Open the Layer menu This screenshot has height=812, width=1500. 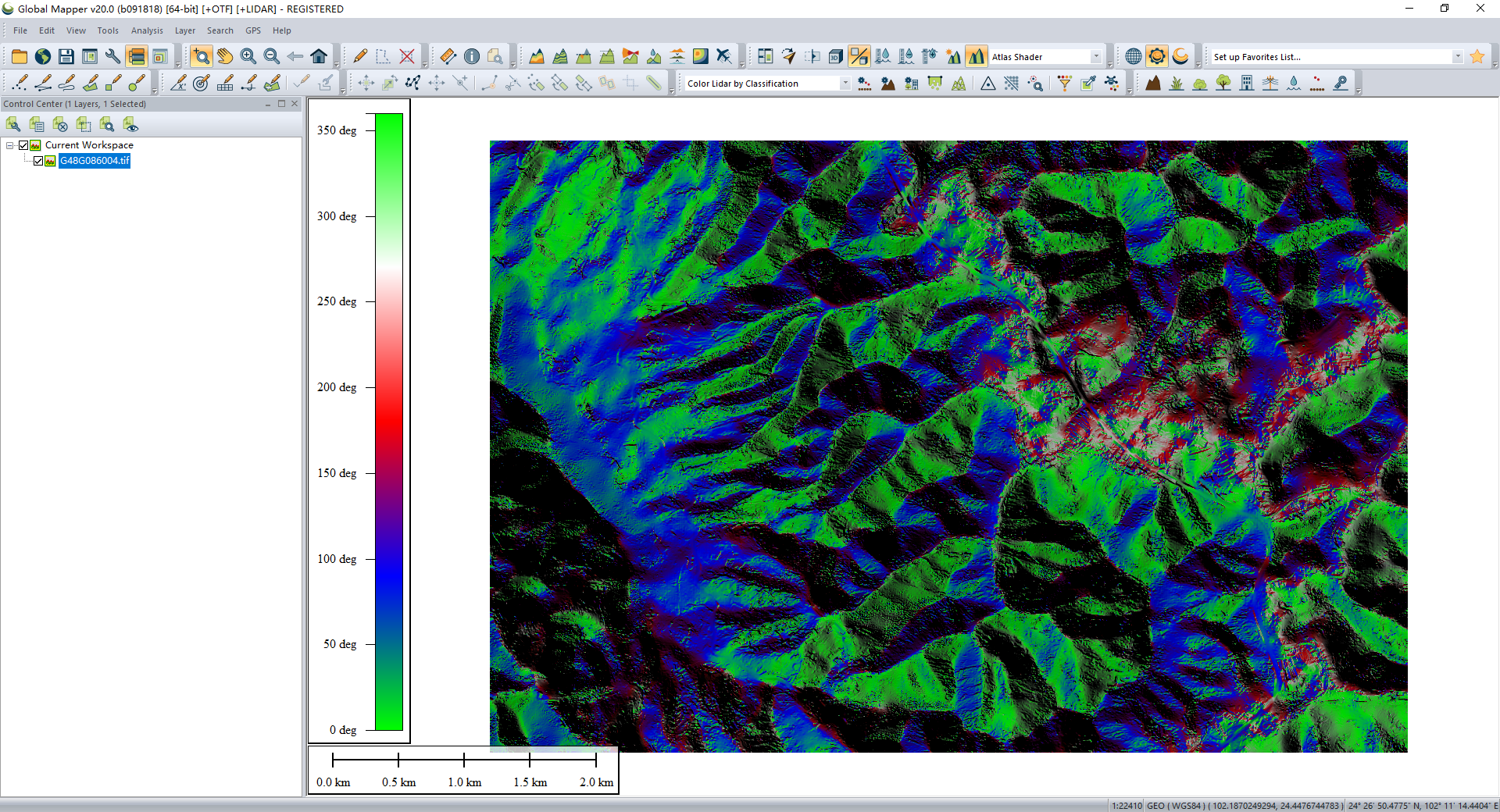(184, 30)
